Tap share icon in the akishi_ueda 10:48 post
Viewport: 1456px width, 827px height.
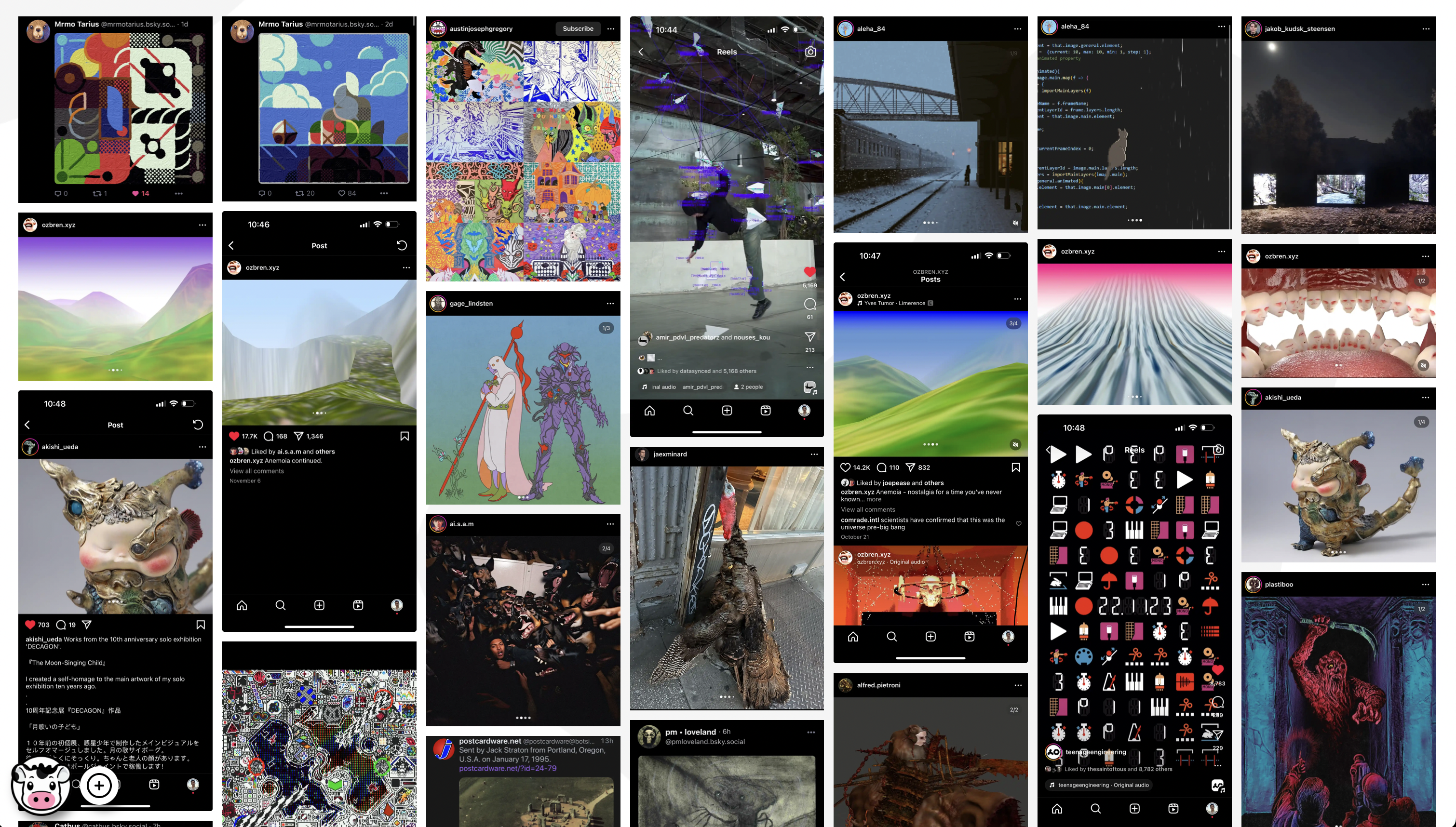[87, 625]
